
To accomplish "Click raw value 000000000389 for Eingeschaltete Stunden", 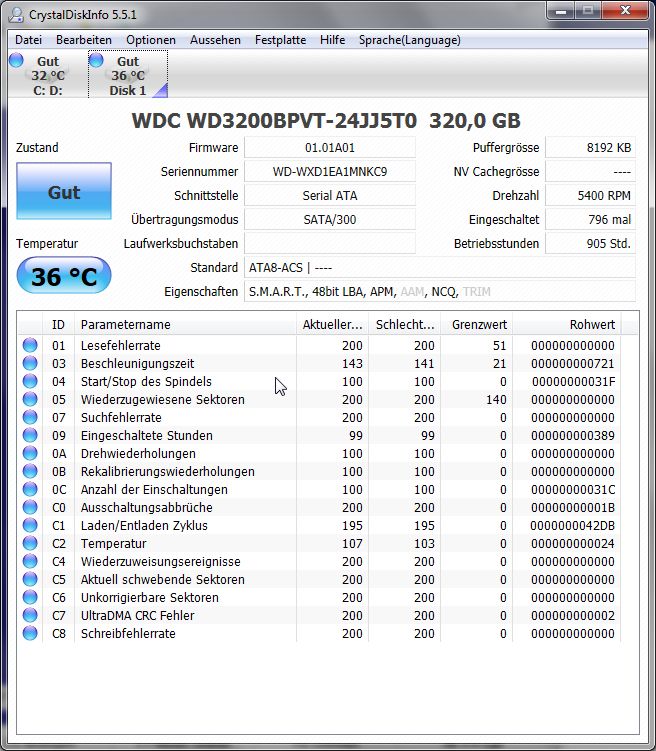I will pos(573,435).
